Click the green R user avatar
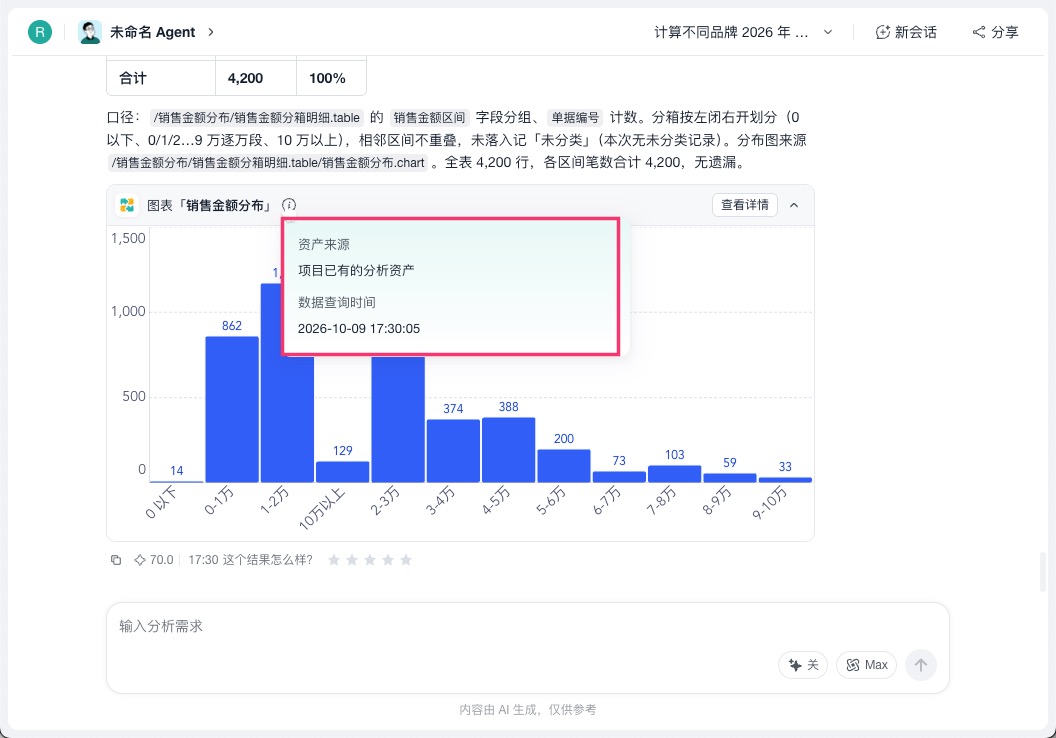The width and height of the screenshot is (1056, 738). coord(40,32)
